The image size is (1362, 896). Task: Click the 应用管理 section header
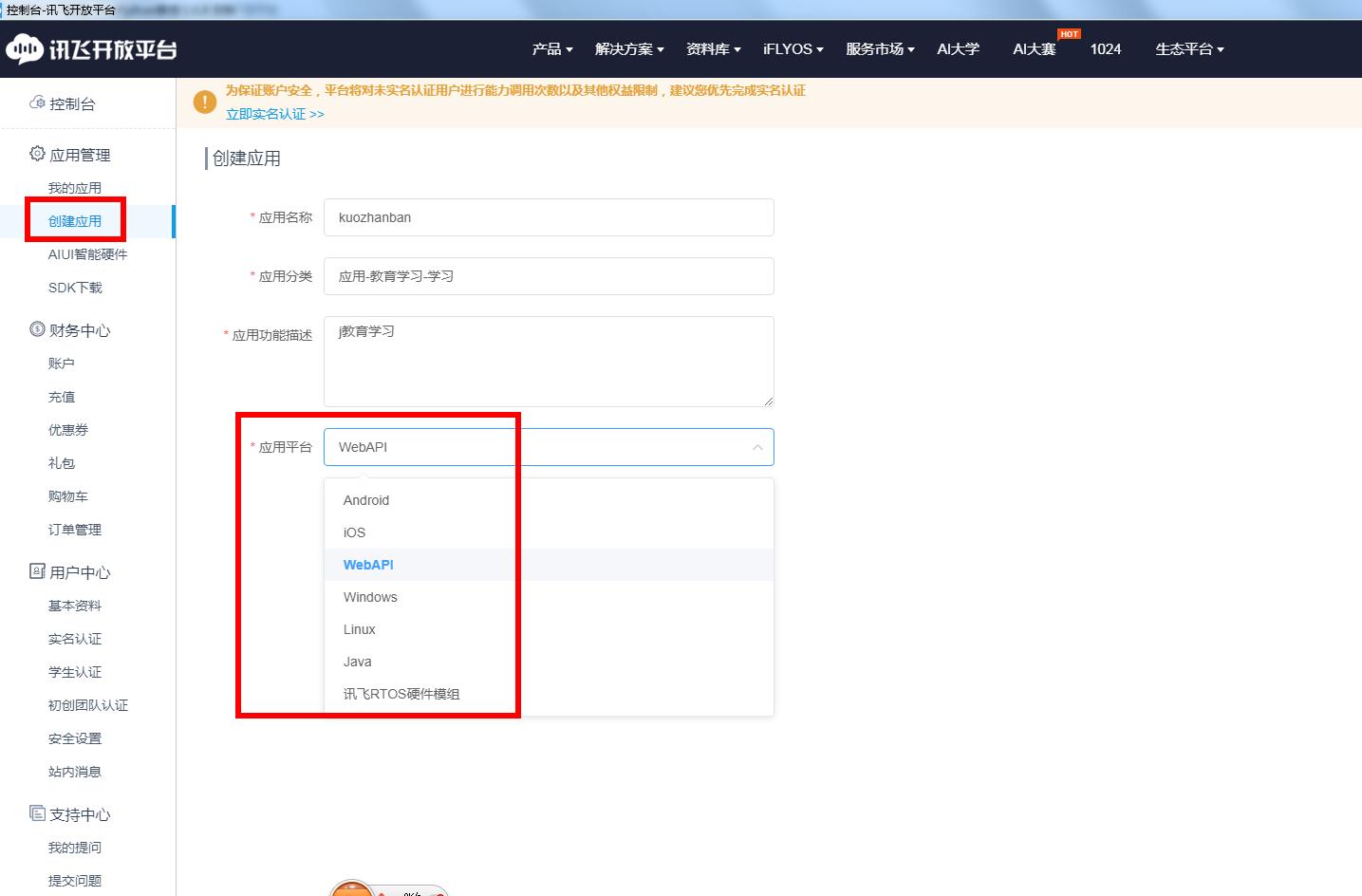click(80, 155)
